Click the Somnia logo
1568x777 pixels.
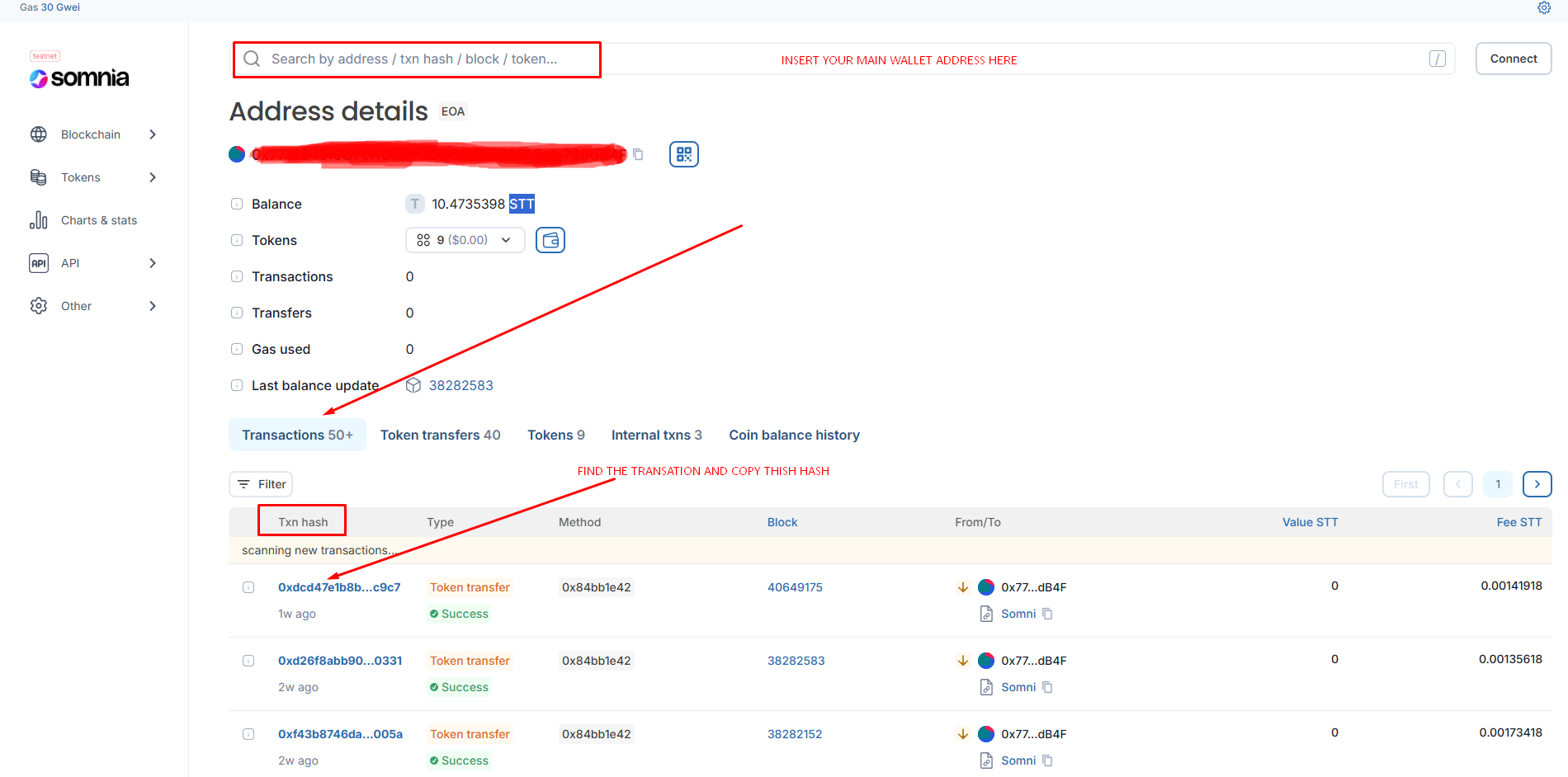coord(79,78)
